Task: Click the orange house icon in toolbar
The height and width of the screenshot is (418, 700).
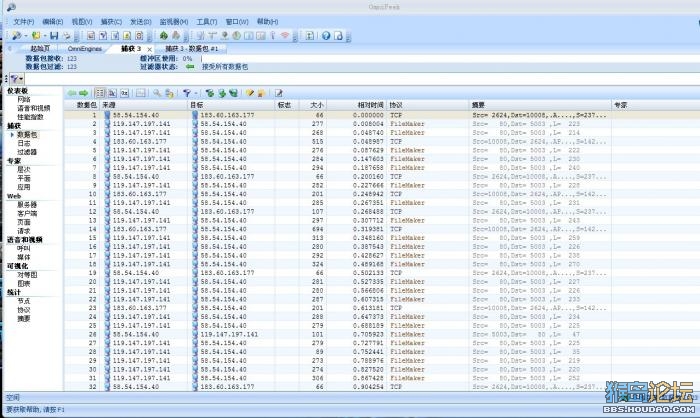Action: pos(176,35)
